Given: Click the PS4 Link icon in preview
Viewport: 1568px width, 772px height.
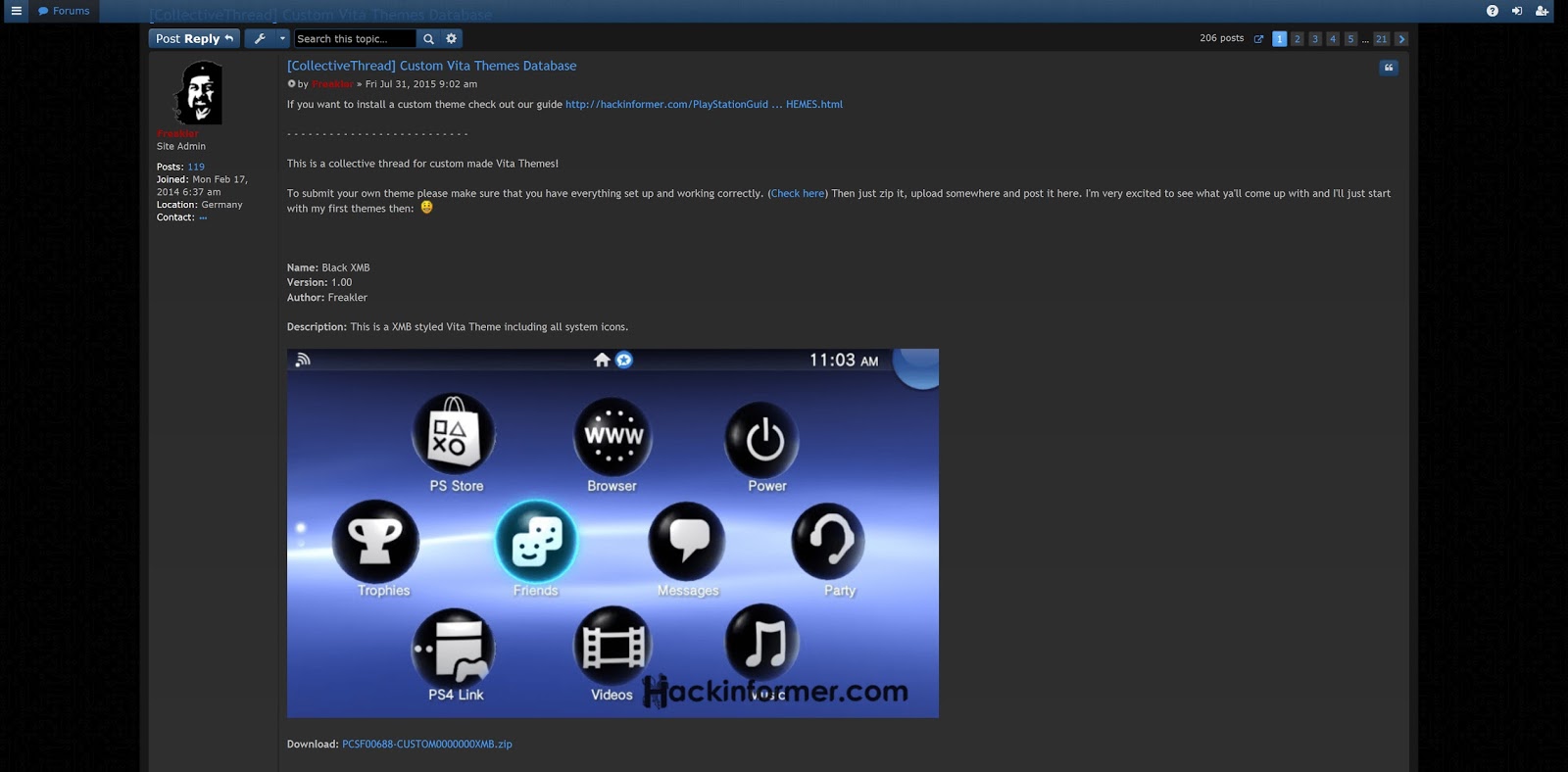Looking at the screenshot, I should tap(454, 648).
